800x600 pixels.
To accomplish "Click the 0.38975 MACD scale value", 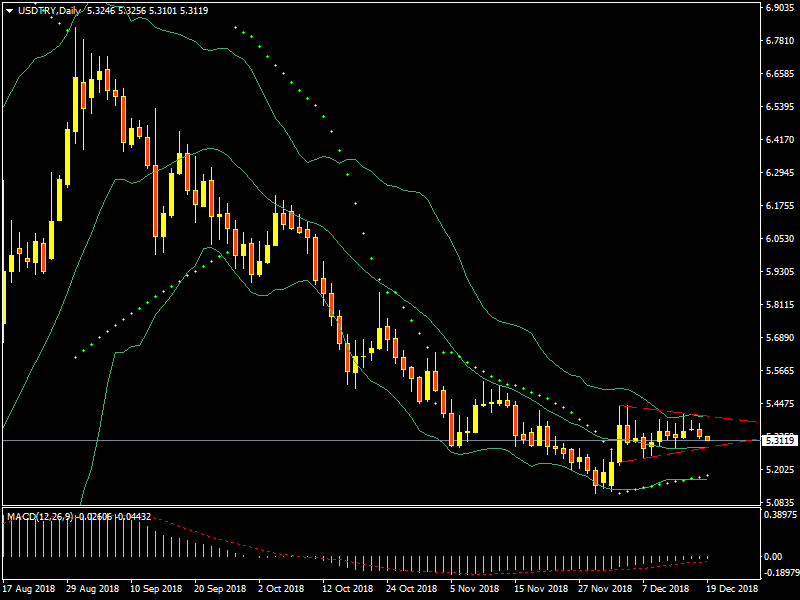I will coord(779,514).
